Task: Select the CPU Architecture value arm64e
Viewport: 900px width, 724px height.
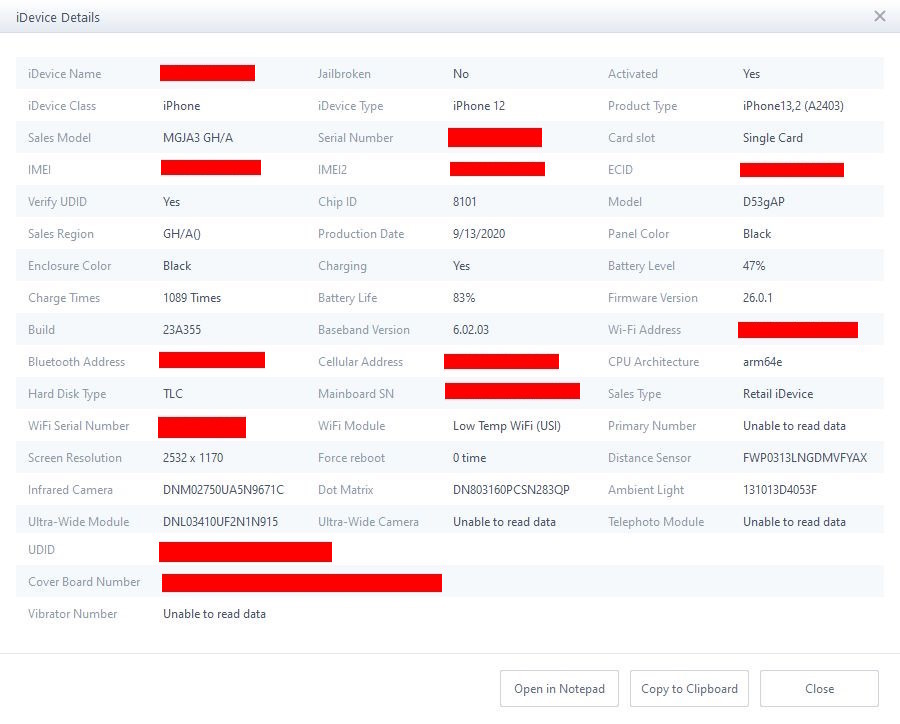Action: pos(762,362)
